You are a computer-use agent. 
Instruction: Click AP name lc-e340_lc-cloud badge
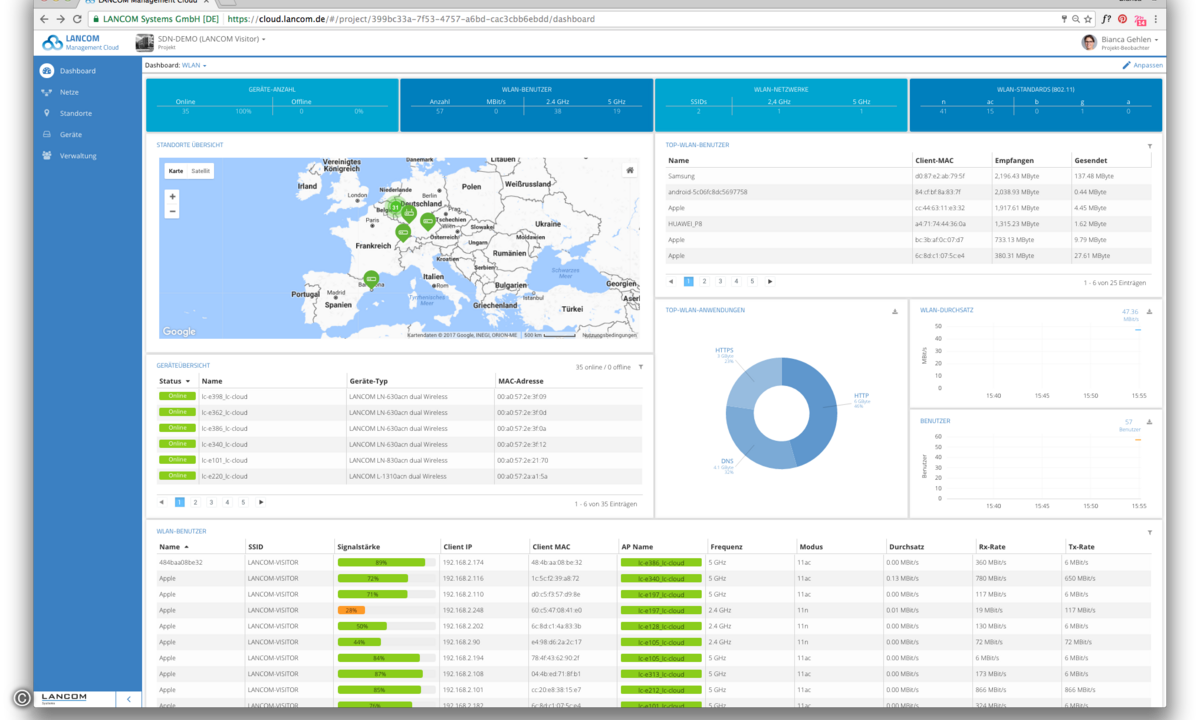click(661, 578)
